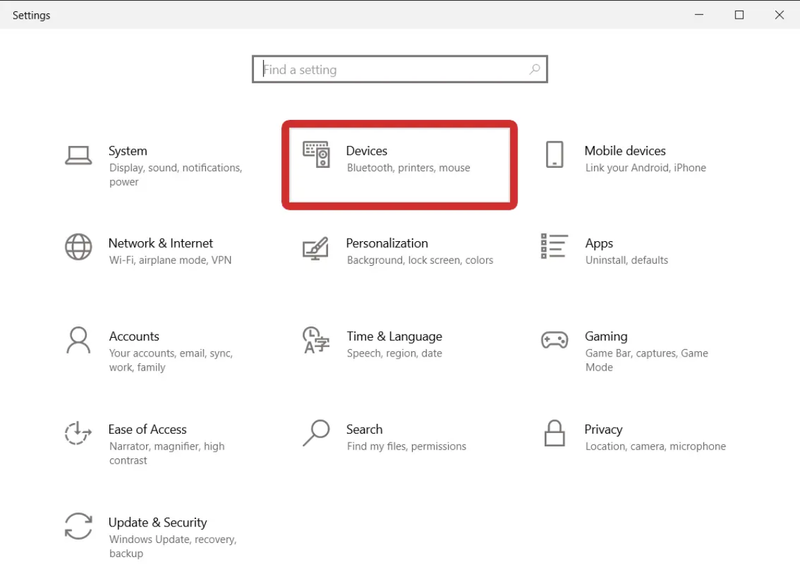The image size is (800, 577).
Task: Select the Search magnifying glass category icon
Action: [x=316, y=432]
